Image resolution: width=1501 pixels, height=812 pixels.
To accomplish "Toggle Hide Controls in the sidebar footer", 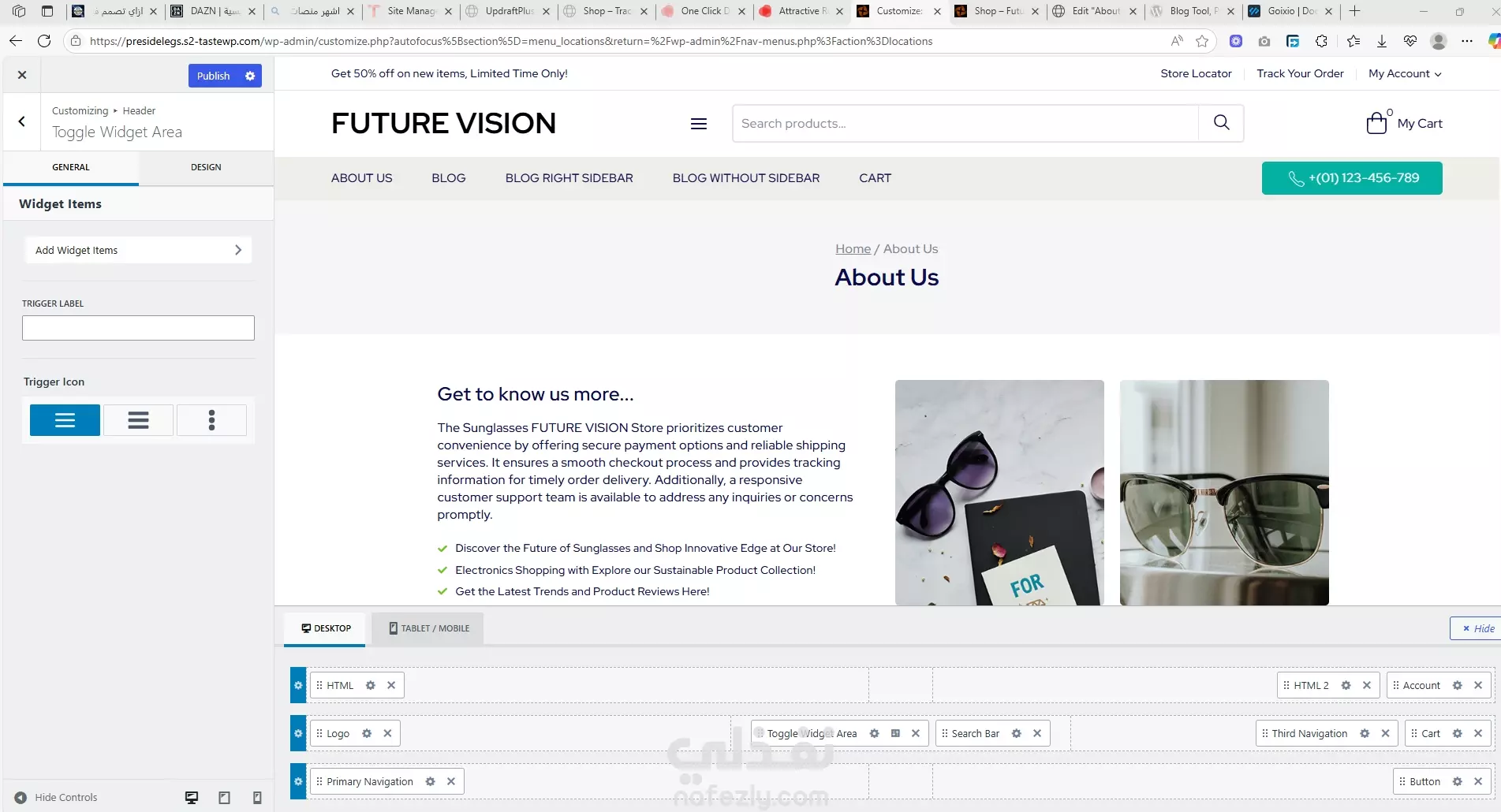I will point(56,797).
